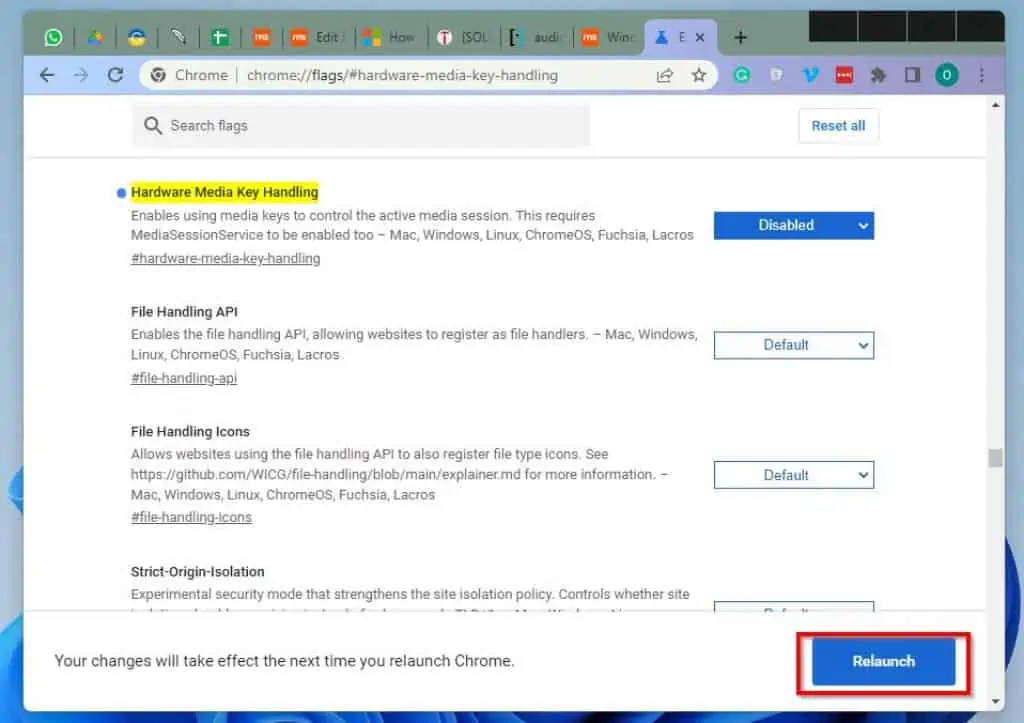Open the Default dropdown for File Handling Icons
The width and height of the screenshot is (1024, 723).
coord(793,475)
